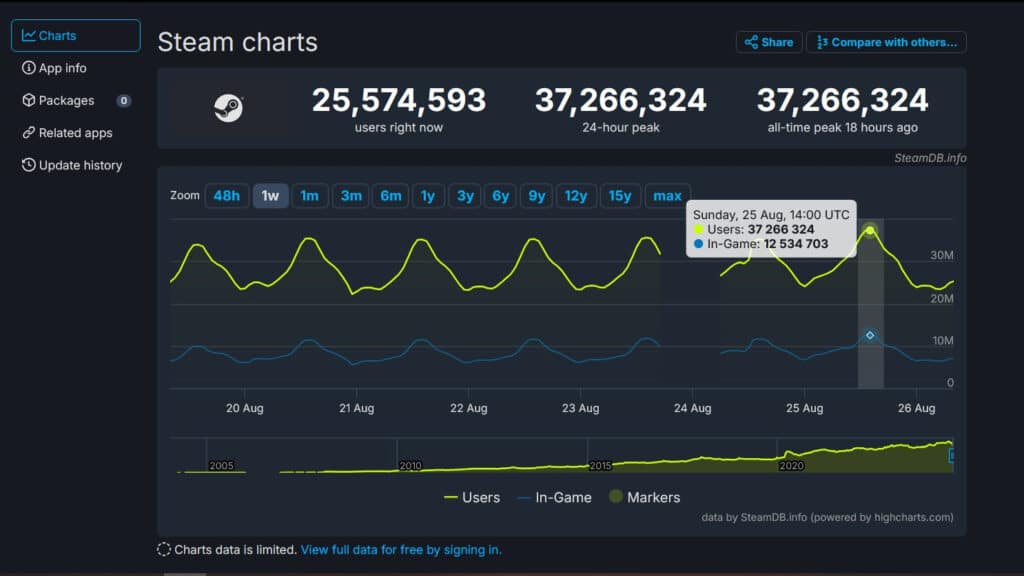Viewport: 1024px width, 576px height.
Task: Click the 20M y-axis label
Action: (942, 298)
